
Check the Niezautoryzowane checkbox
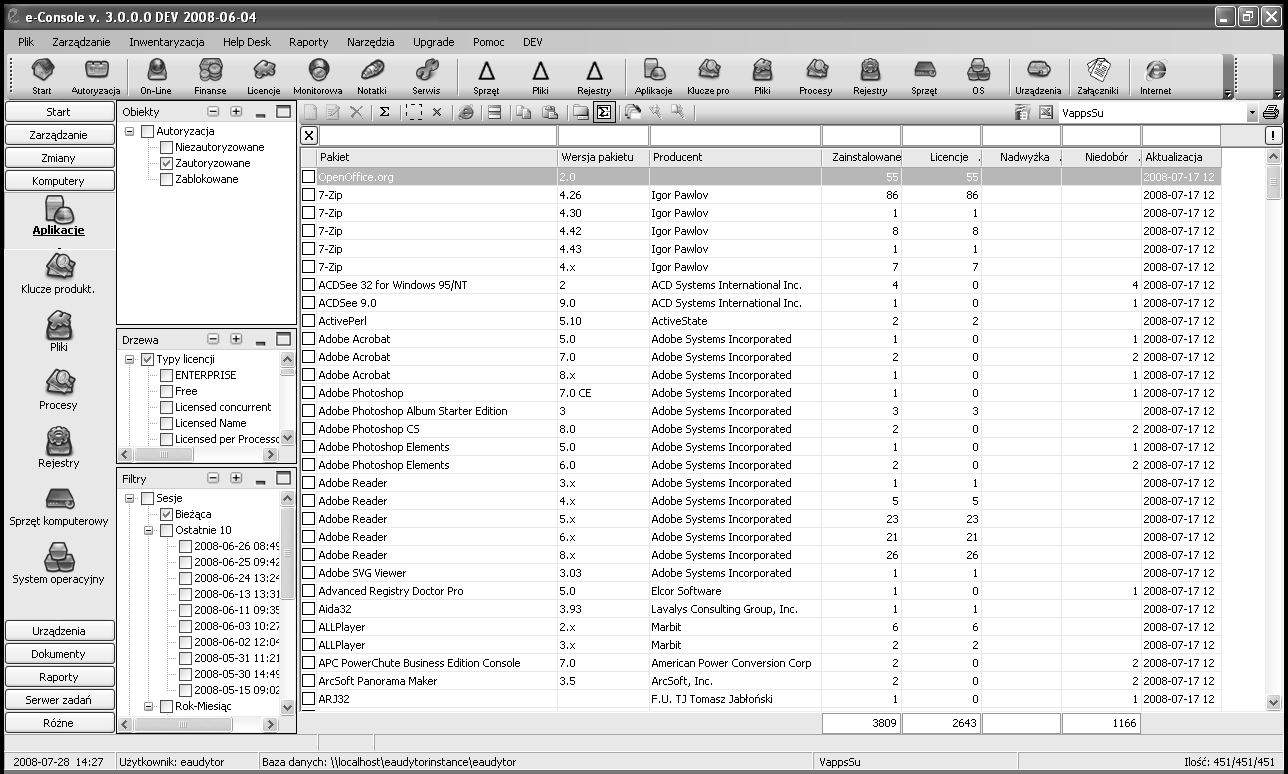coord(167,147)
